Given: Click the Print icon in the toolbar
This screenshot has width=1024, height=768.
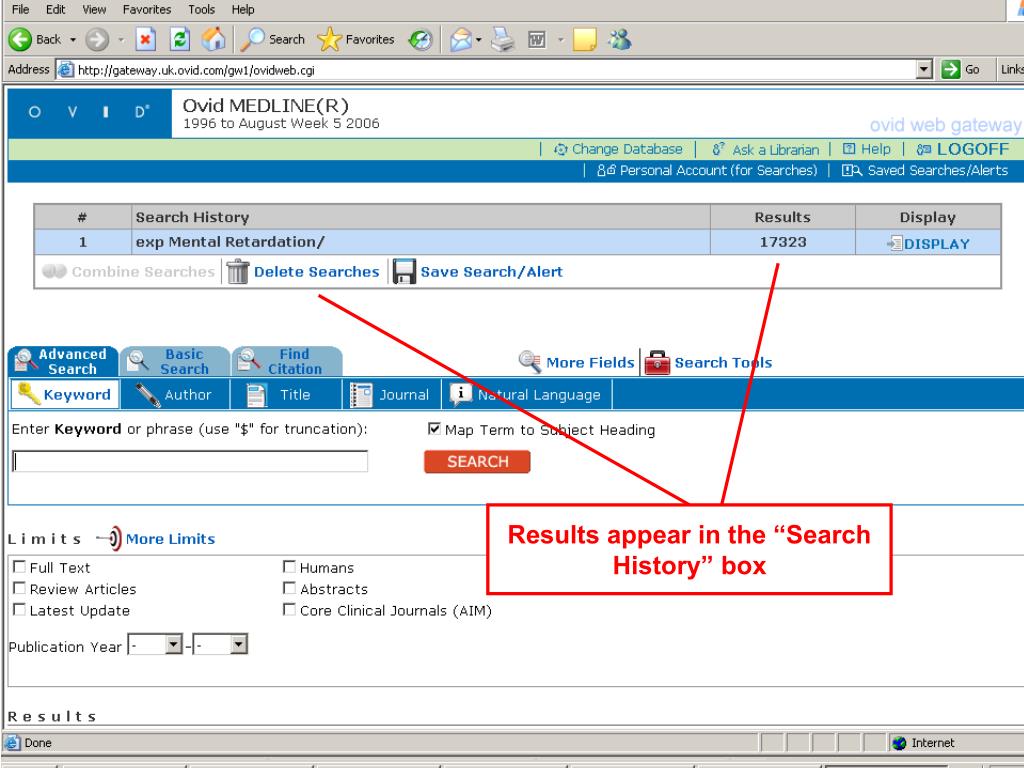Looking at the screenshot, I should pos(503,40).
